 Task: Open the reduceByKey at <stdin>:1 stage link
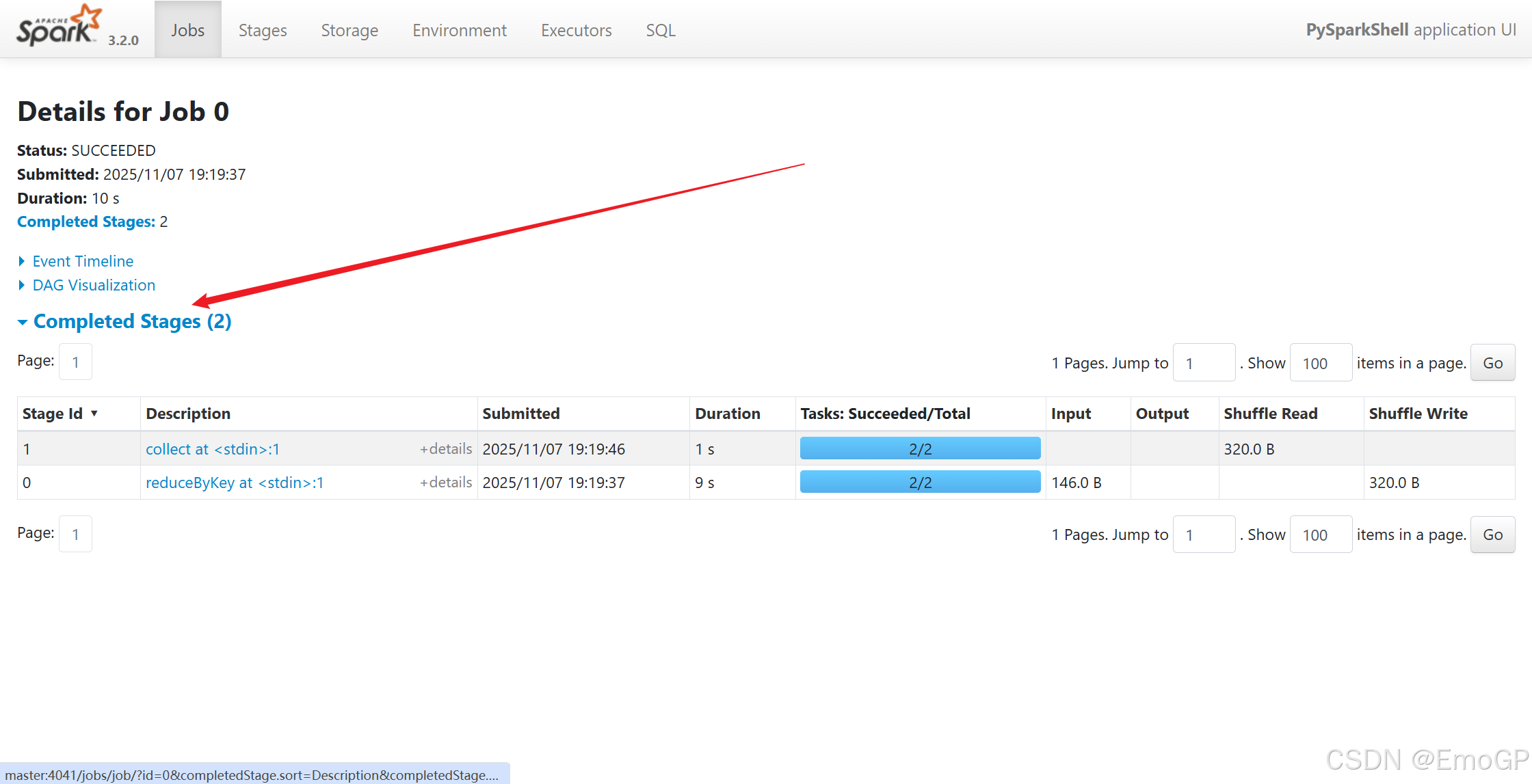point(235,483)
